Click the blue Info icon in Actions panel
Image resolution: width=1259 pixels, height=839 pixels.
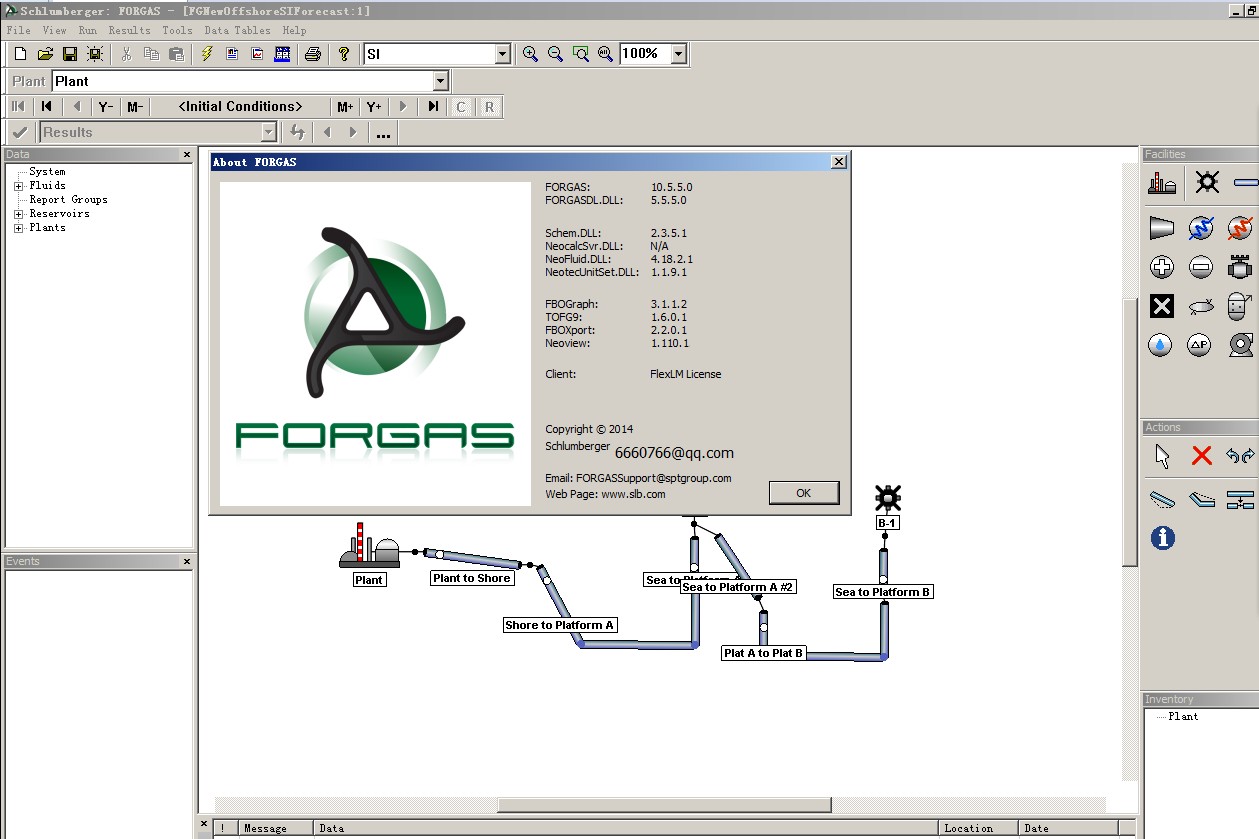(x=1161, y=537)
